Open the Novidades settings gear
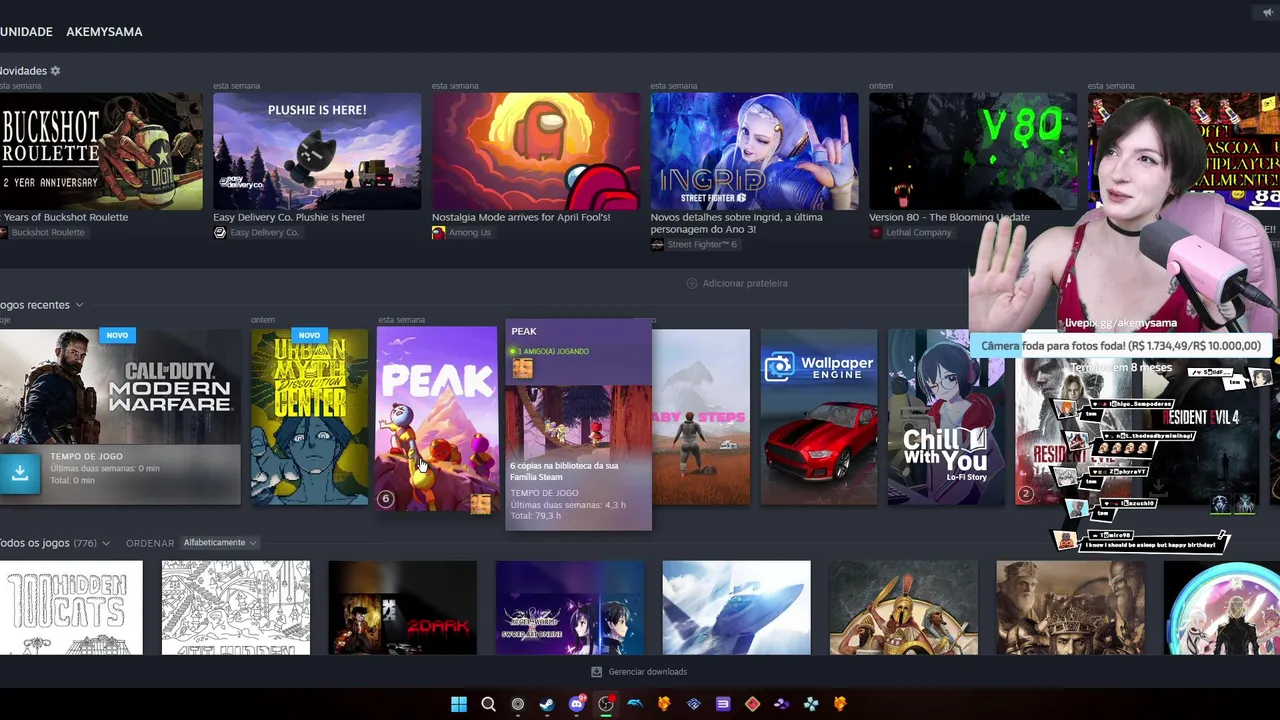1280x720 pixels. point(55,71)
